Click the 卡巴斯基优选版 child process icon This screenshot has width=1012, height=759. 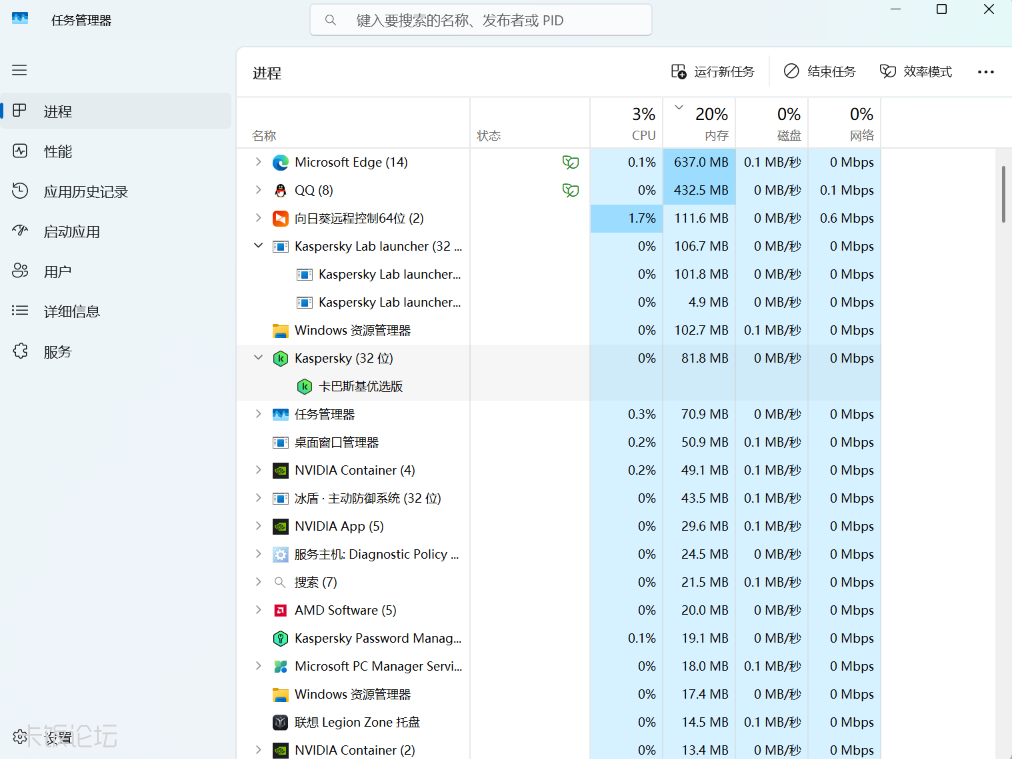click(304, 387)
